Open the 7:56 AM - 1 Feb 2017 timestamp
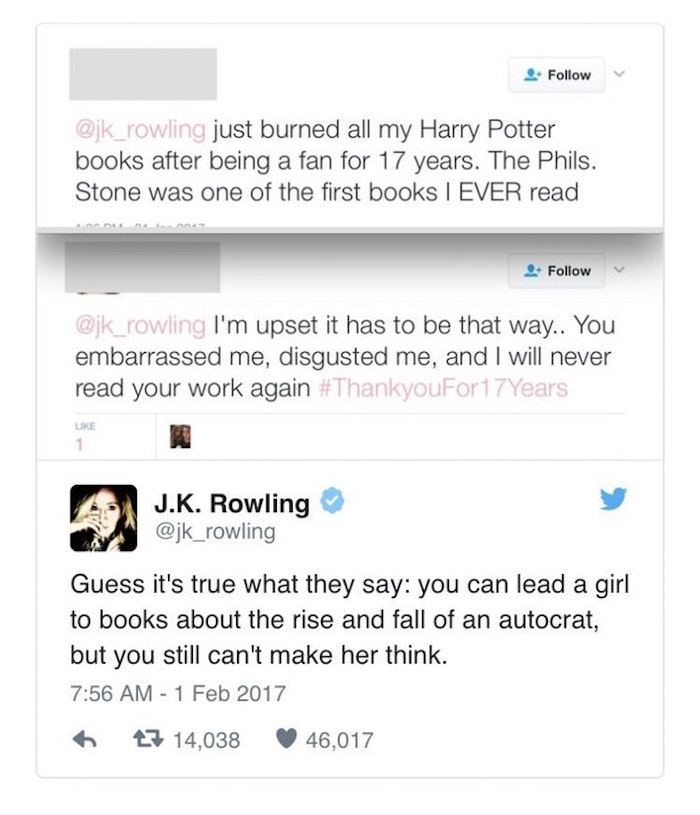 pyautogui.click(x=178, y=693)
